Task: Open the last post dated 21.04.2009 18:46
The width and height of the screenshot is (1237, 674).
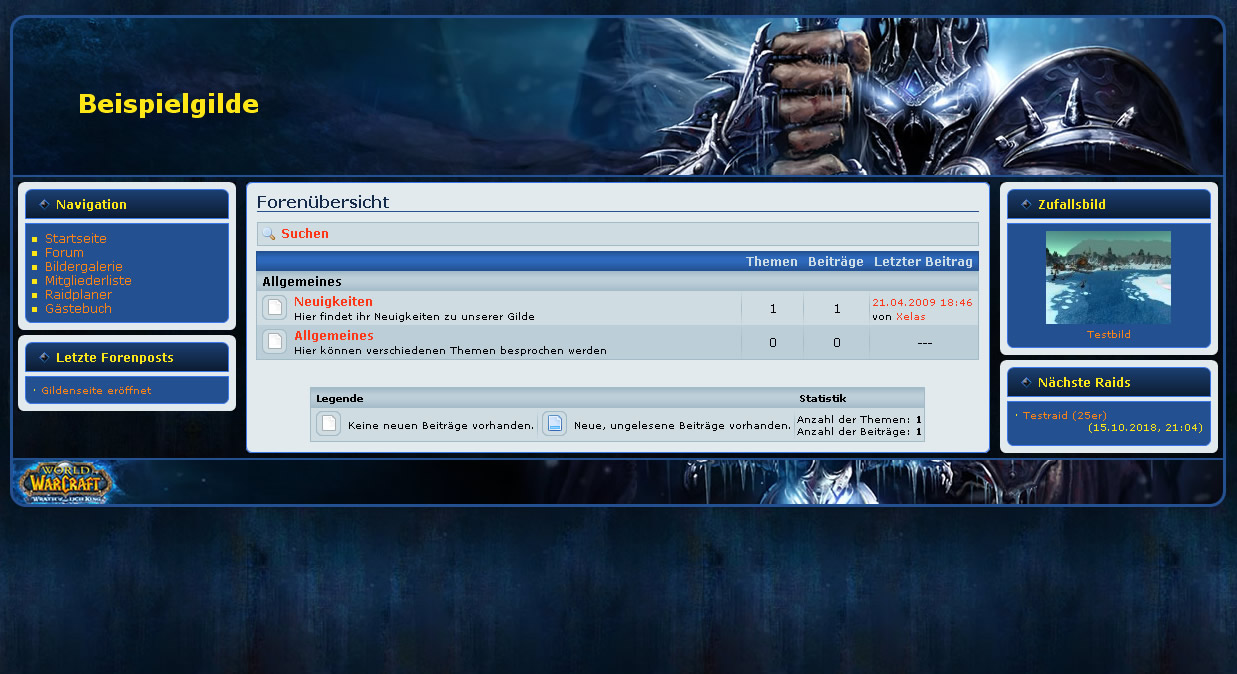Action: (922, 302)
